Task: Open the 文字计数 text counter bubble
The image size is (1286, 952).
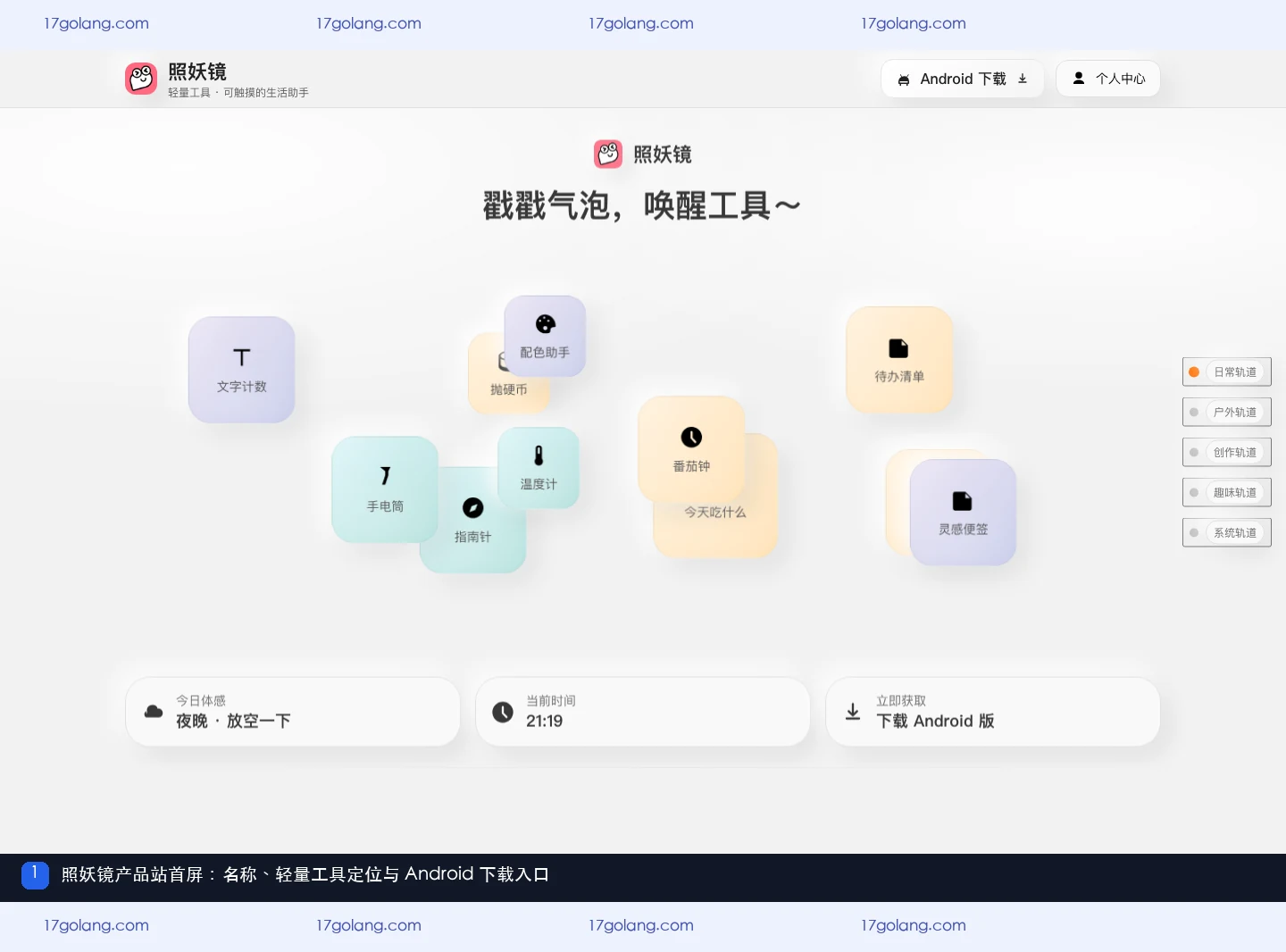Action: click(x=241, y=370)
